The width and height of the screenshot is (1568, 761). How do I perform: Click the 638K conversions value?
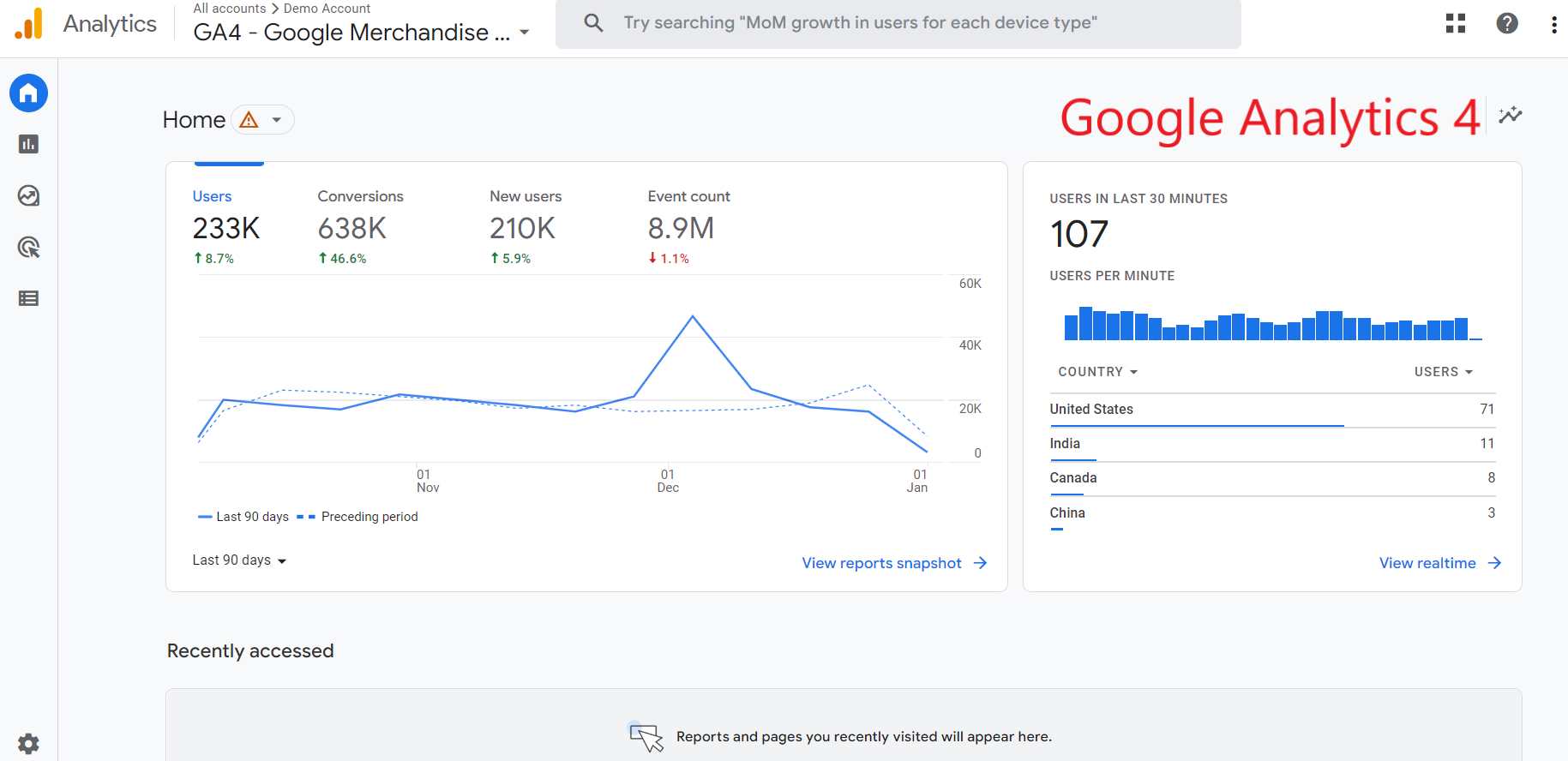[352, 228]
